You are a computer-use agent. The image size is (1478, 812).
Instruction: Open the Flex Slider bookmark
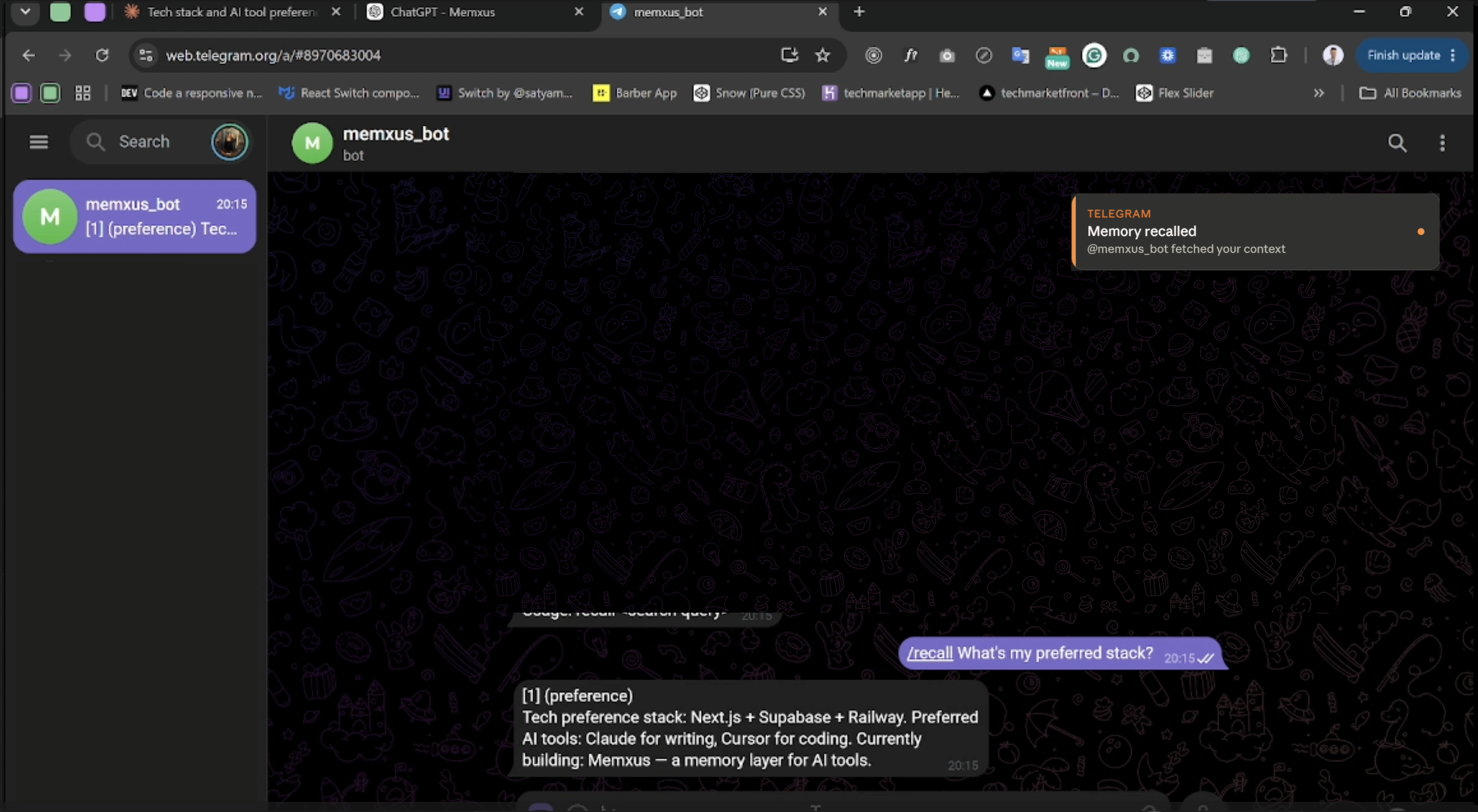coord(1174,93)
